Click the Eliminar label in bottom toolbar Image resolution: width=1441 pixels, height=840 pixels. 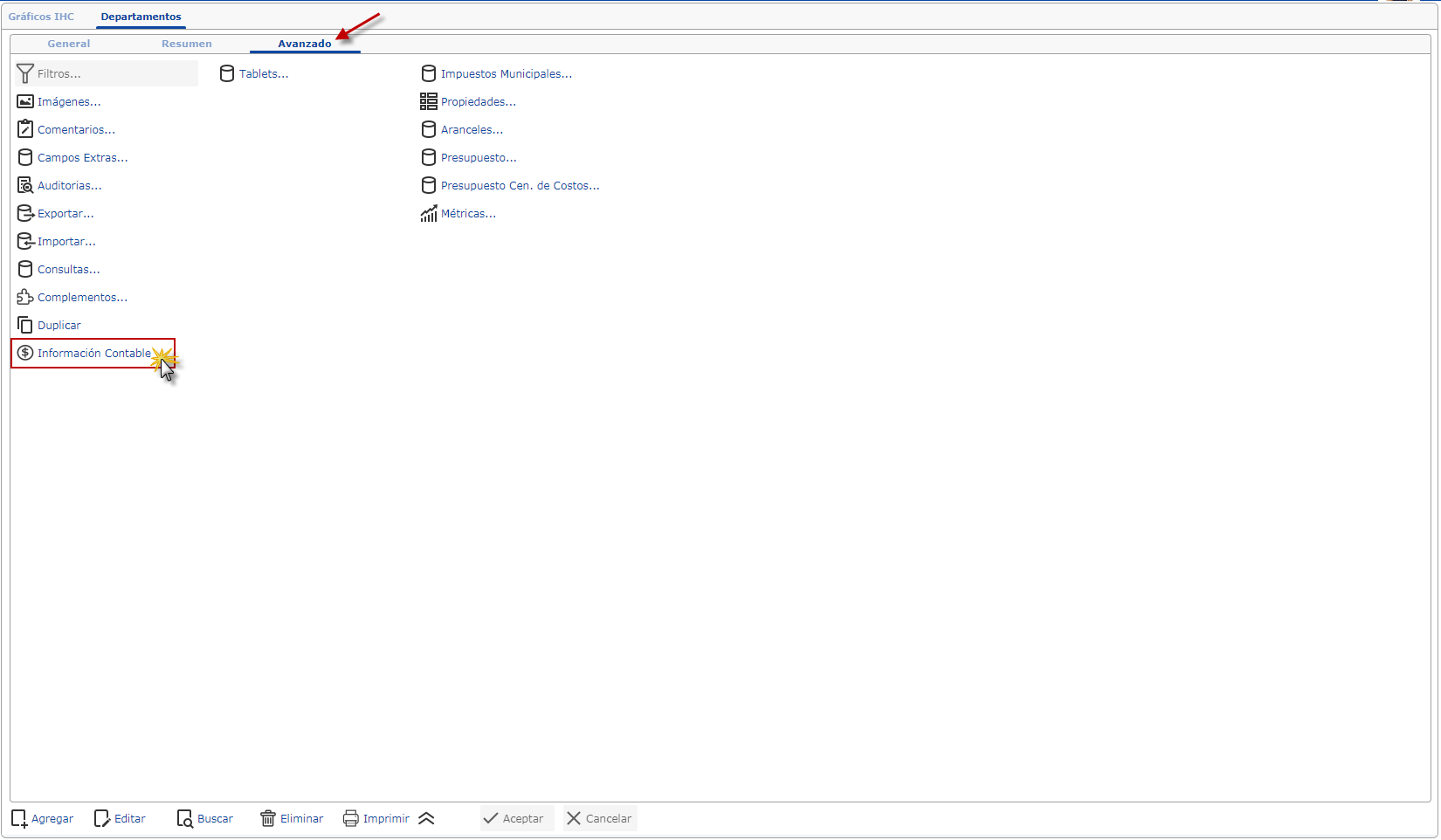tap(301, 819)
